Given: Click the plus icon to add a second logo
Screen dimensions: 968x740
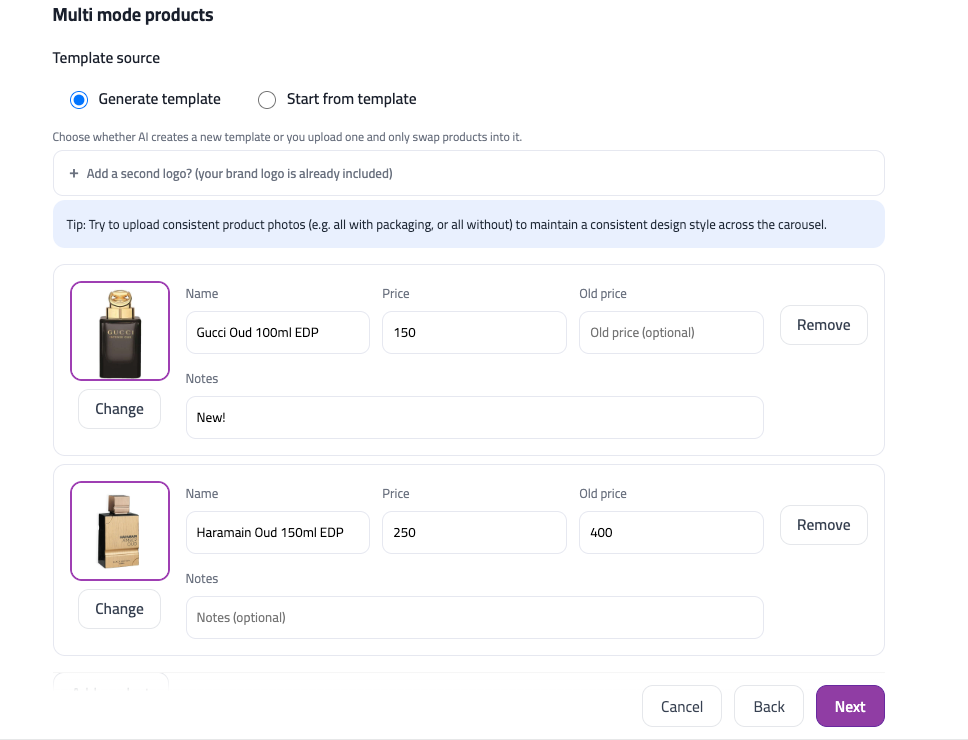Looking at the screenshot, I should tap(73, 173).
